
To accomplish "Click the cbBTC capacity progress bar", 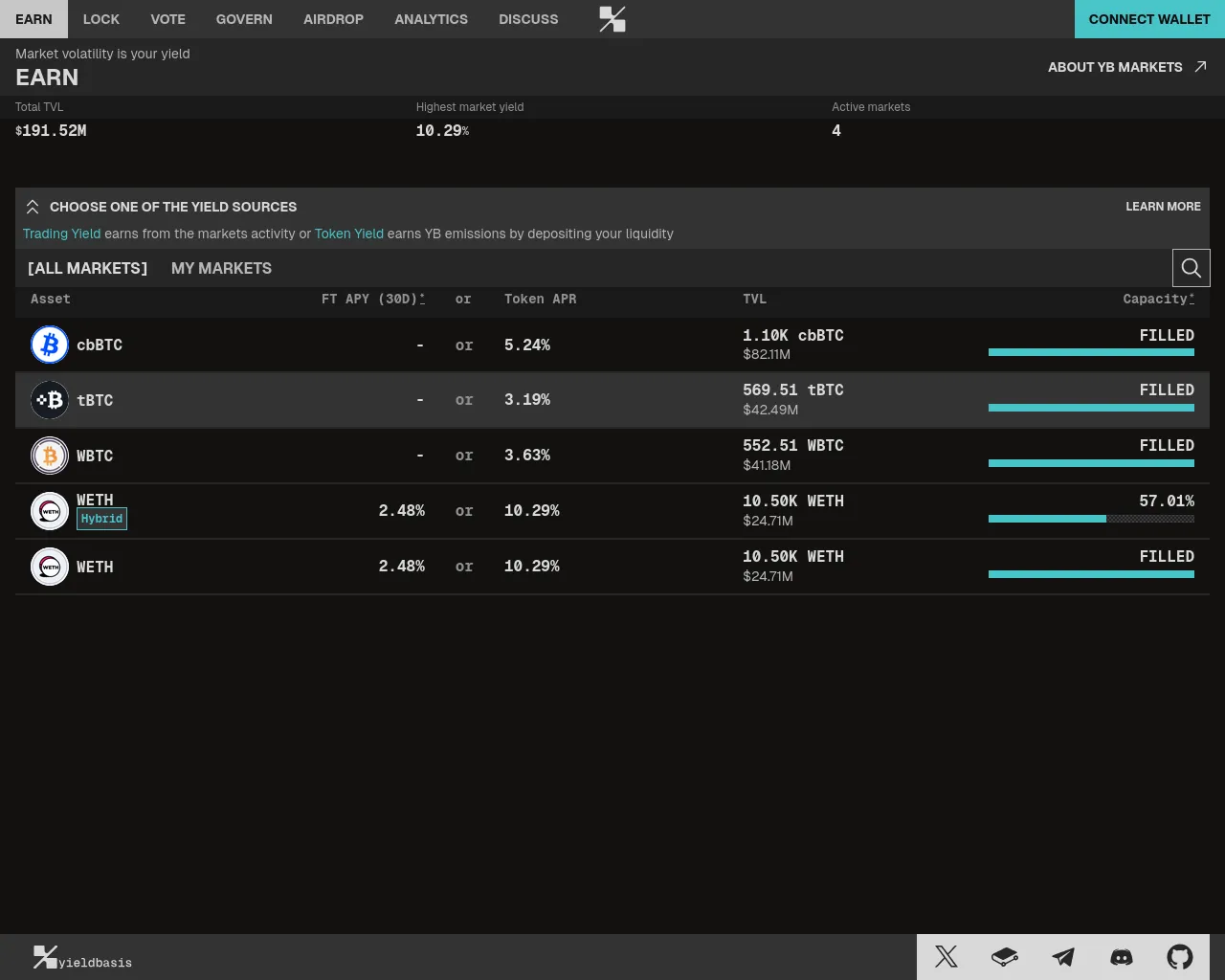I will (1091, 352).
